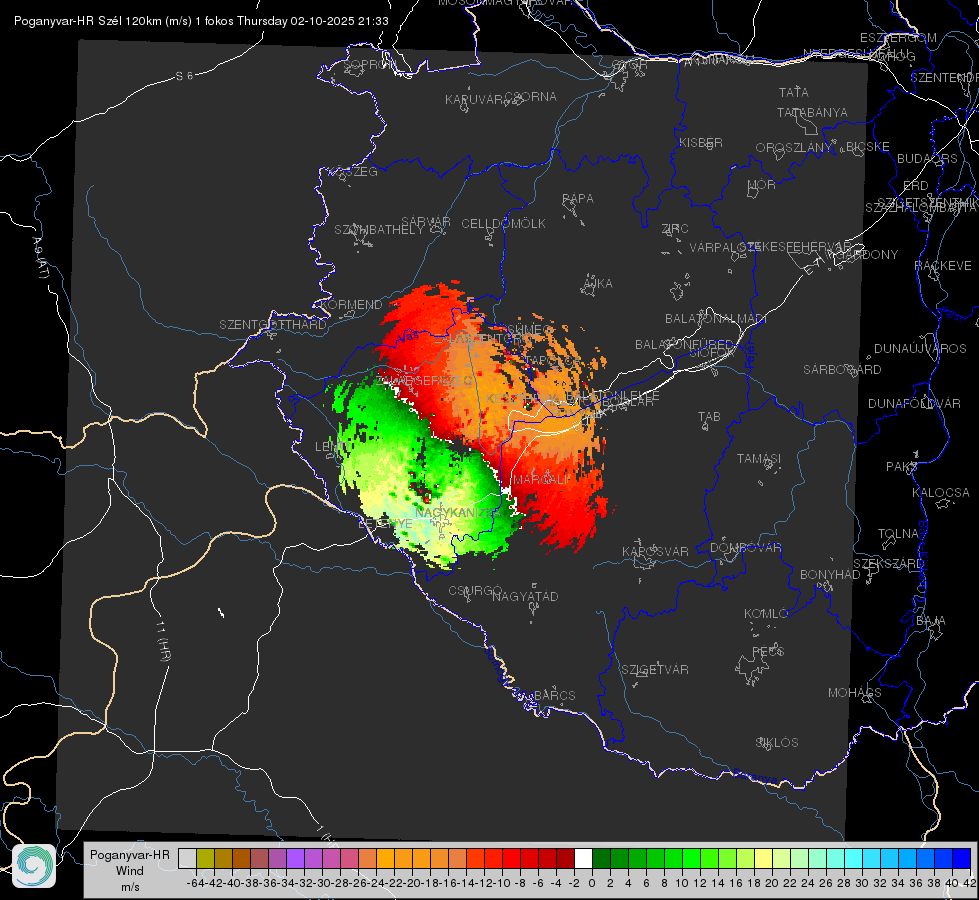Click the CELLDÖMÖLK town label

tap(503, 224)
